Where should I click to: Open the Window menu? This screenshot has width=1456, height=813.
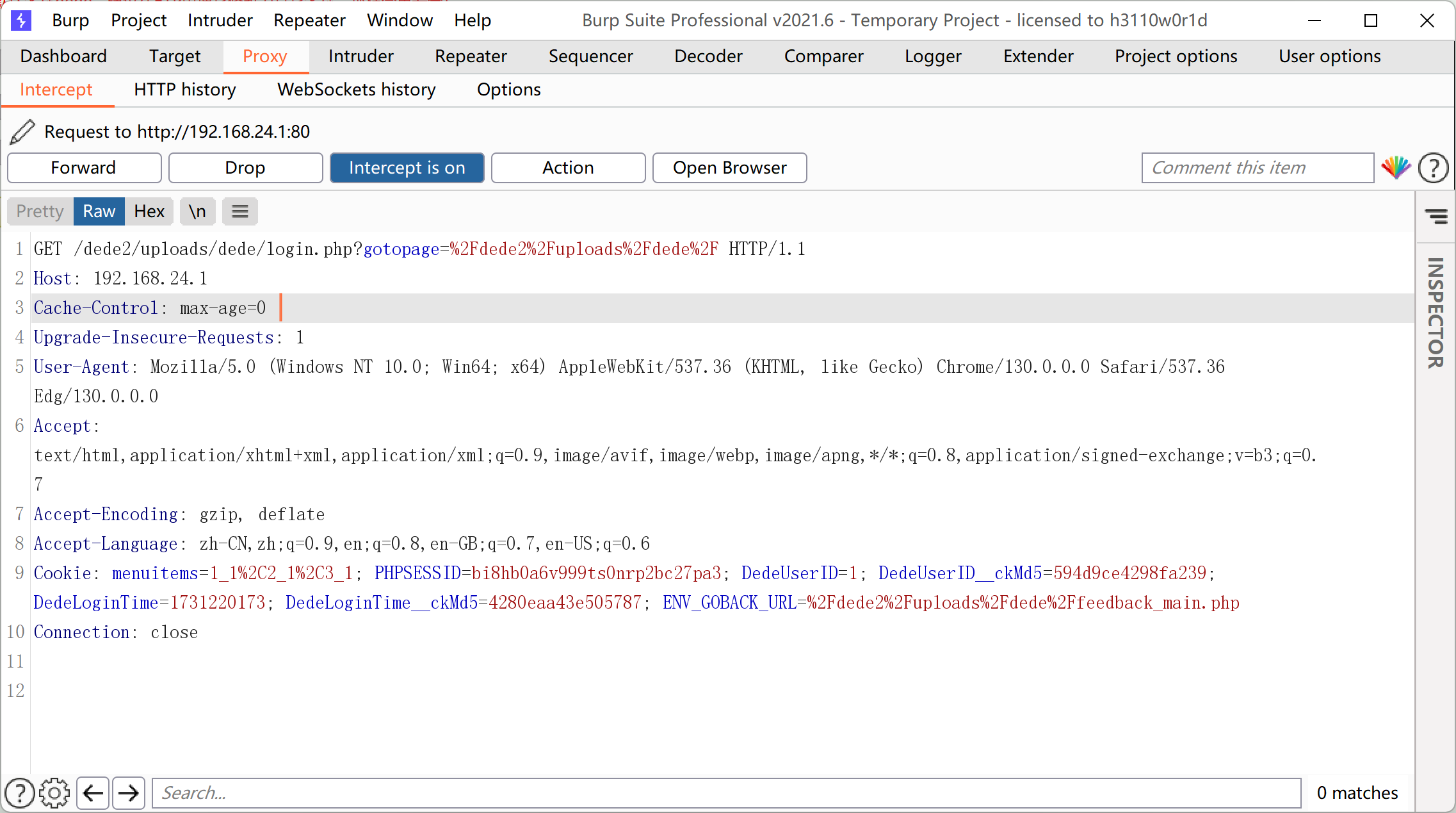(x=400, y=21)
